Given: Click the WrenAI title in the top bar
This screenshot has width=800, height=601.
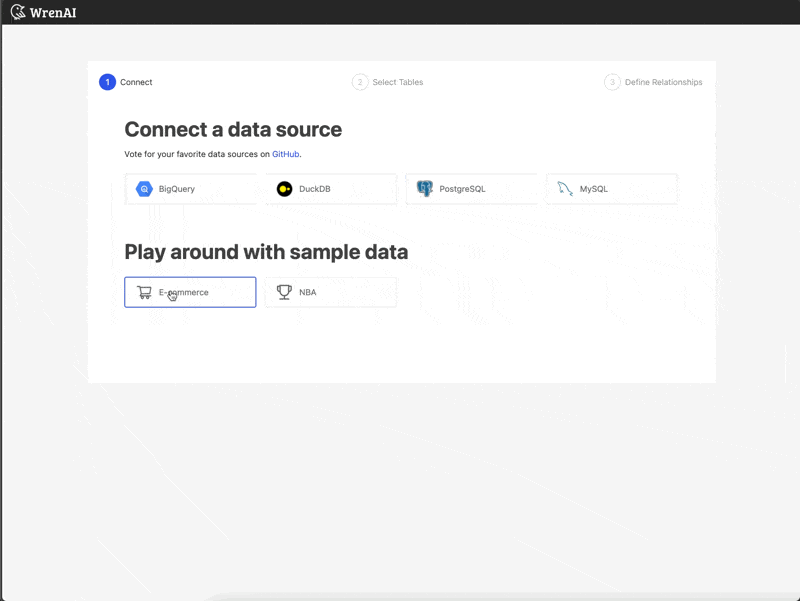Looking at the screenshot, I should pyautogui.click(x=52, y=13).
